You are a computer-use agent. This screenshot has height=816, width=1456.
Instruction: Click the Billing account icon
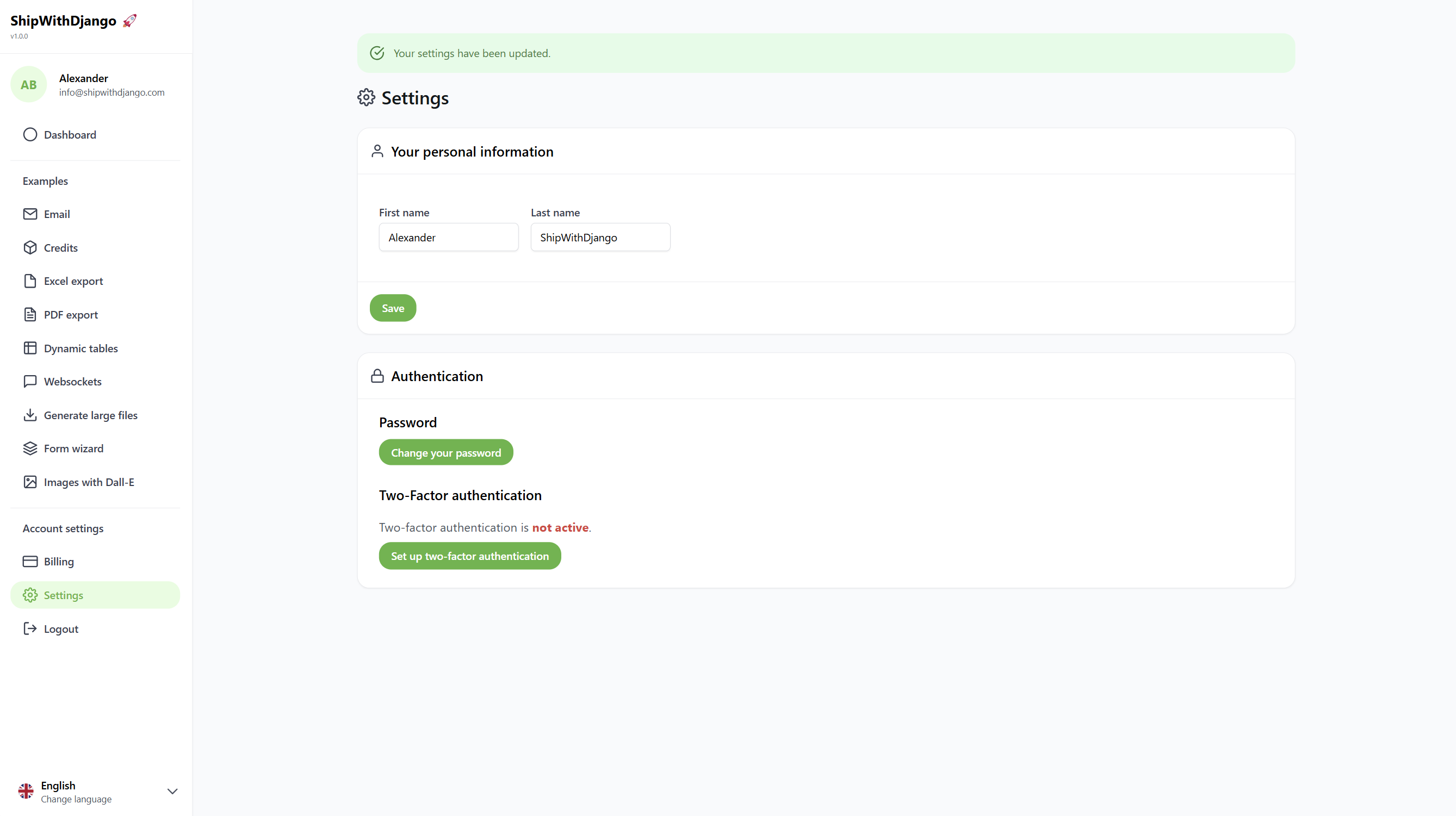[x=29, y=561]
